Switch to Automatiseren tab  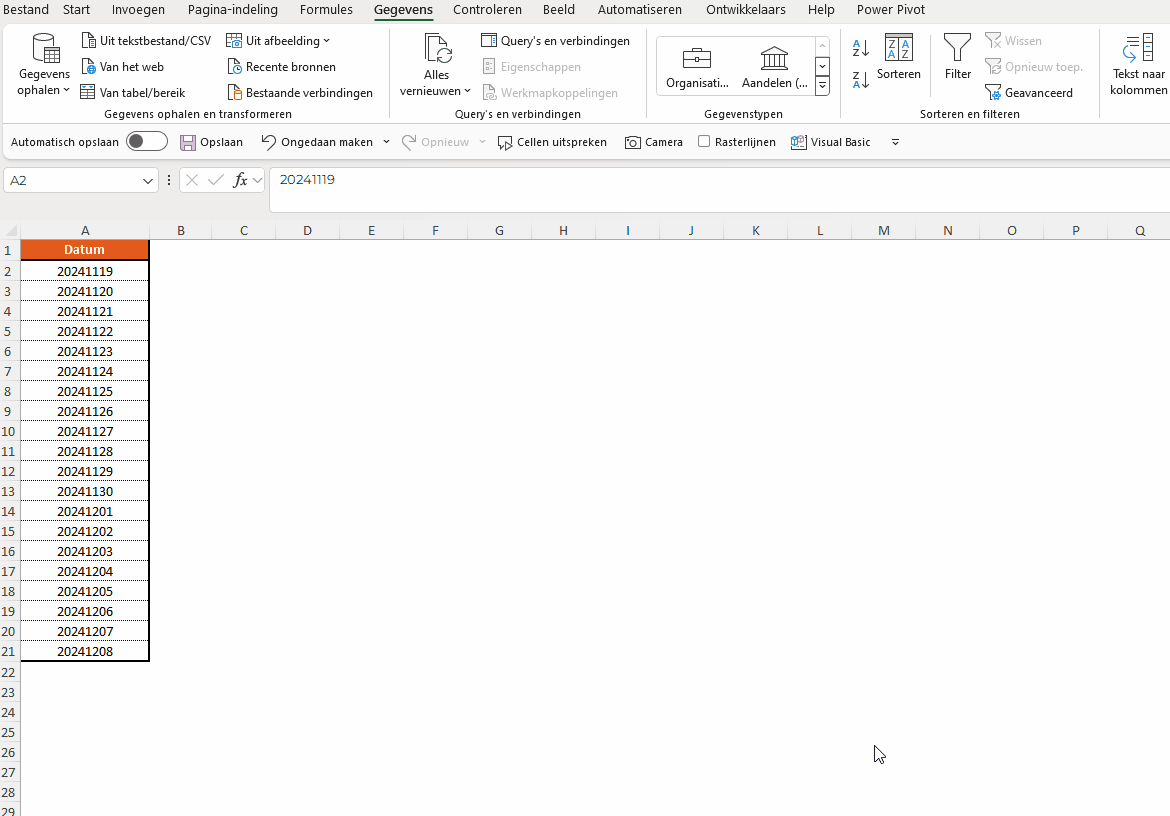pyautogui.click(x=639, y=10)
